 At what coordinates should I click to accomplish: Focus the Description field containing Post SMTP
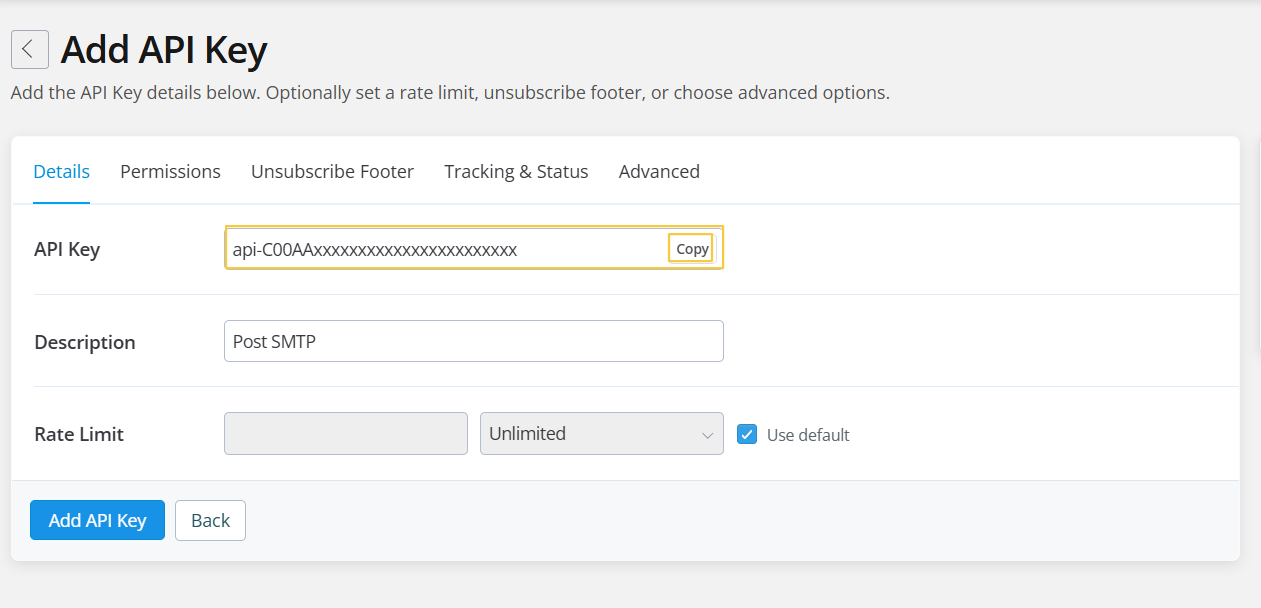473,341
